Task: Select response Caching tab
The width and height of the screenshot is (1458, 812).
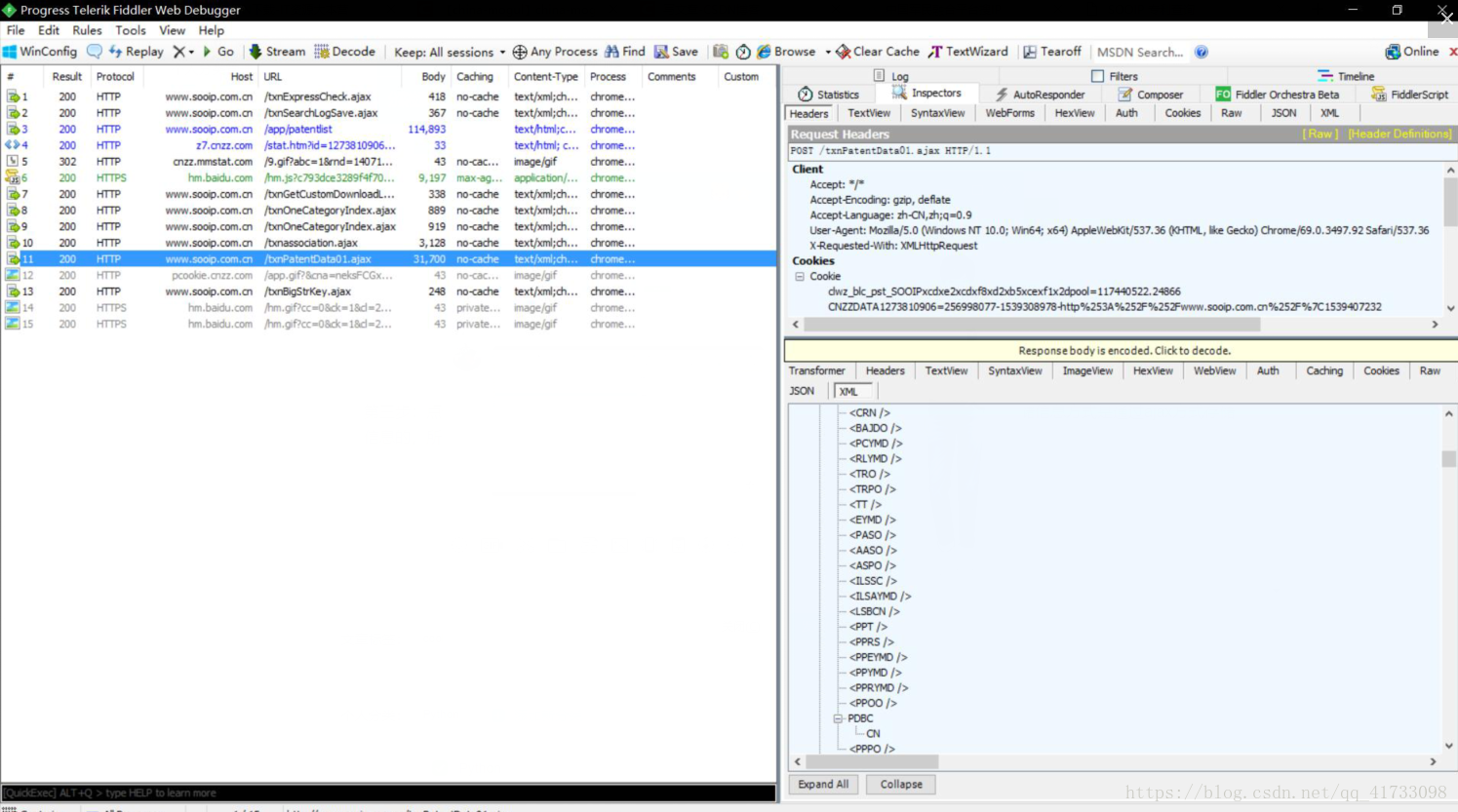Action: [x=1324, y=371]
